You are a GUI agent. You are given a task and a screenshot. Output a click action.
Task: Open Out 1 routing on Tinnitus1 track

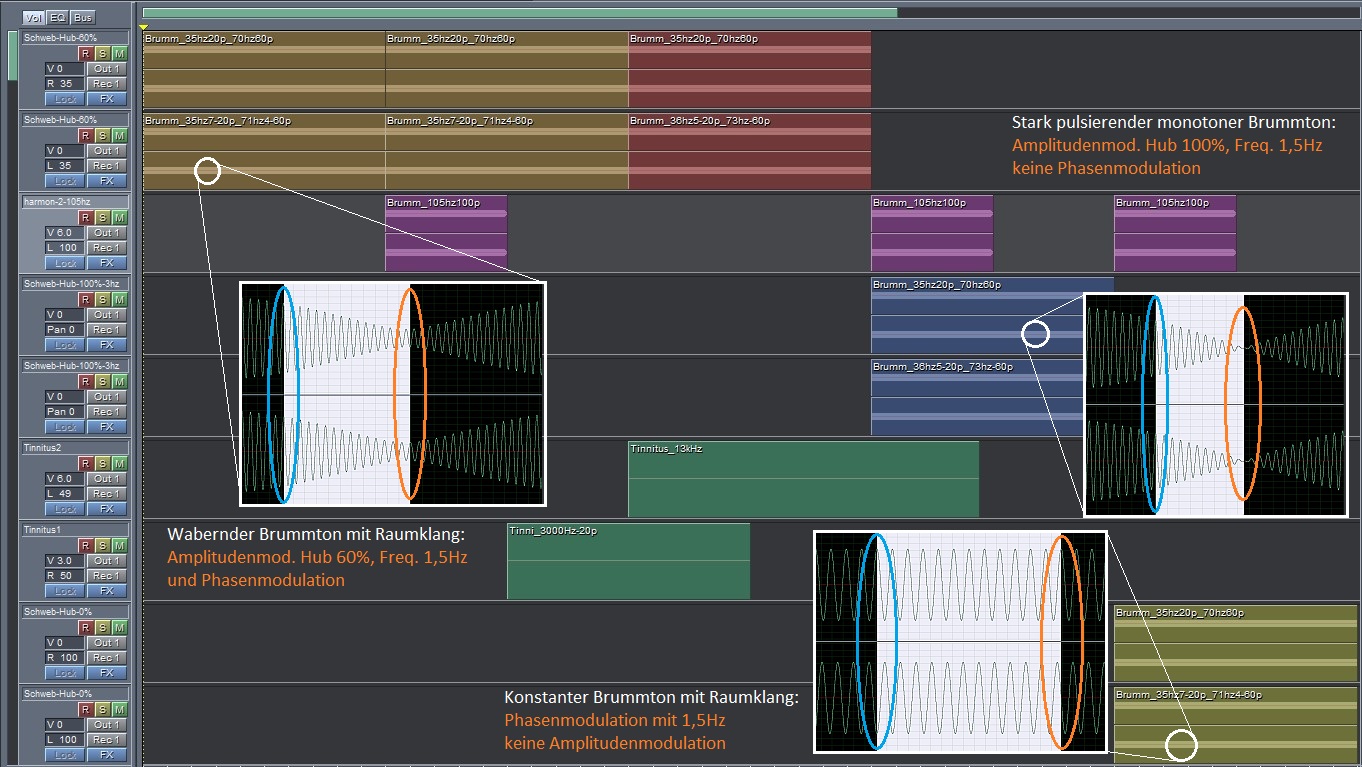[106, 561]
